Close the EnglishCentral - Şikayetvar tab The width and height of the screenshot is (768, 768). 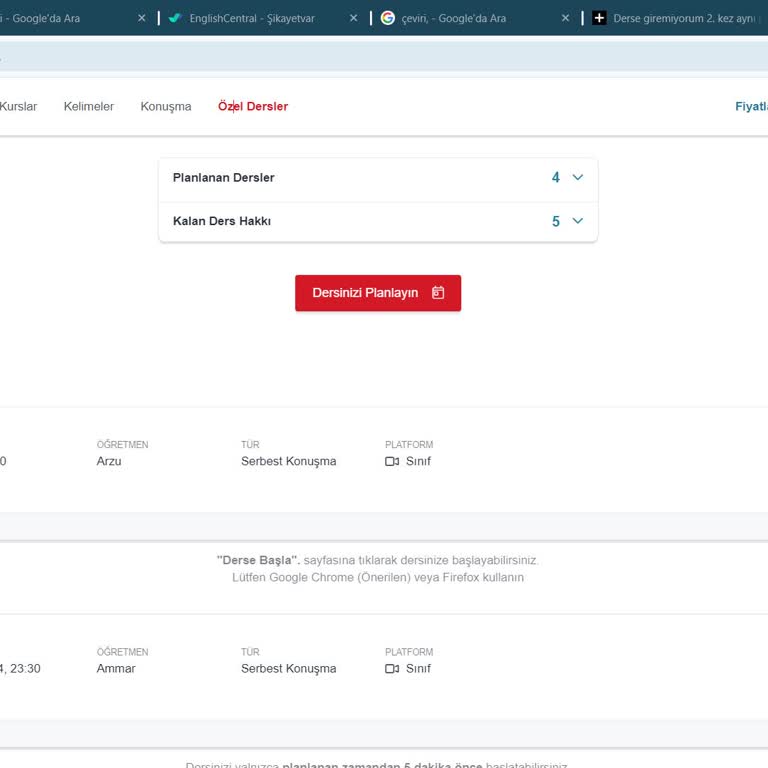[353, 18]
